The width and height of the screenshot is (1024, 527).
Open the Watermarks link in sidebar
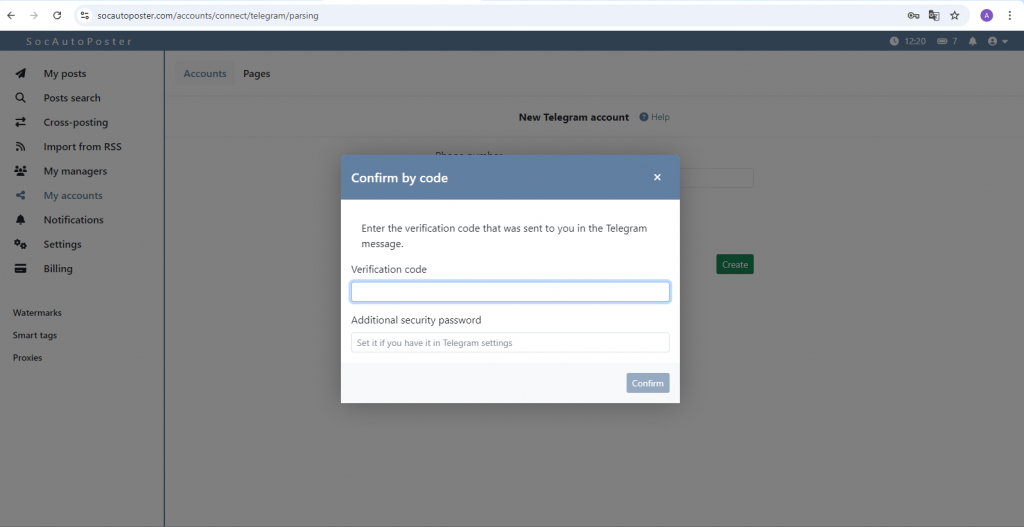(37, 313)
